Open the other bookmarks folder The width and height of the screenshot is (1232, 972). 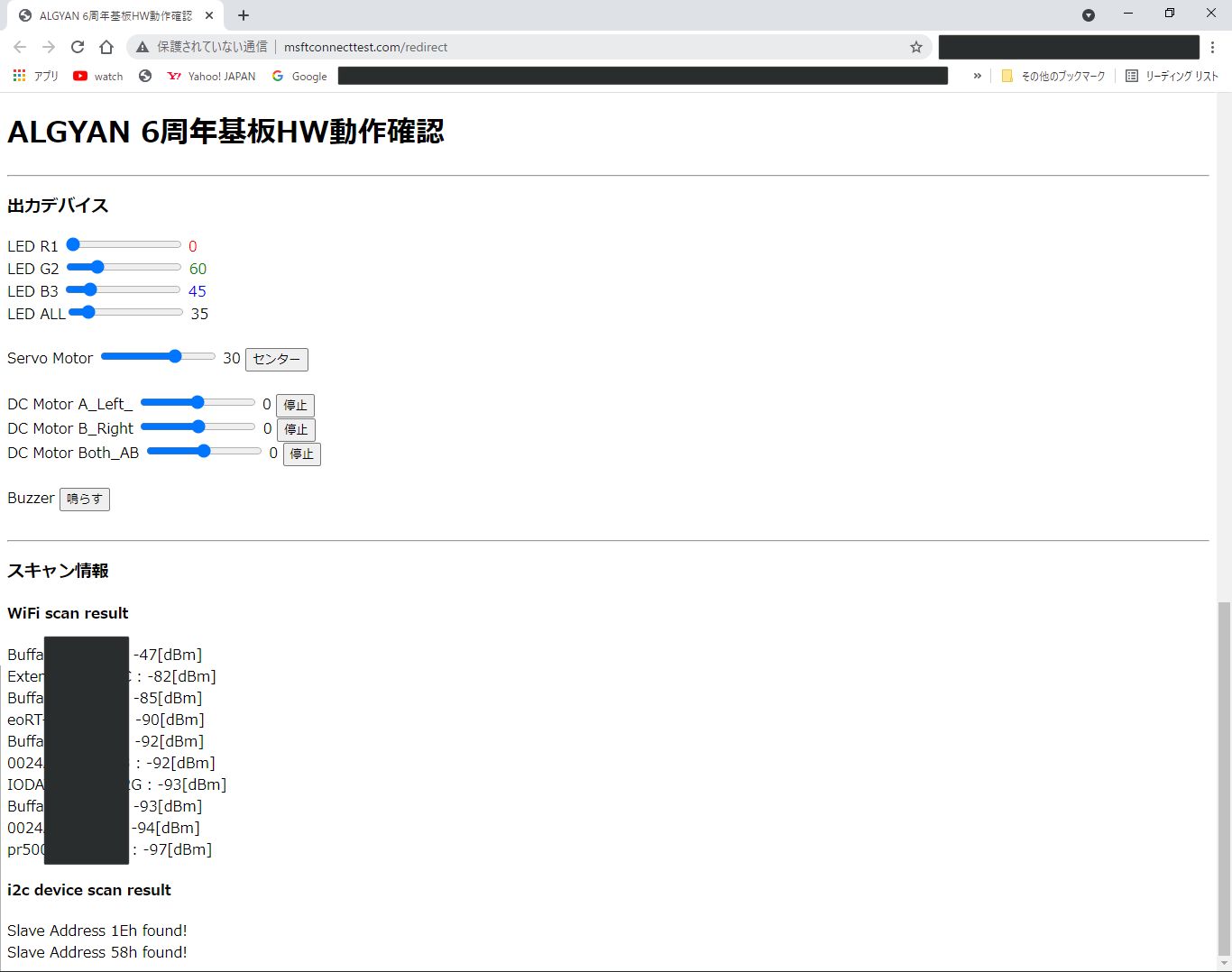(x=1053, y=77)
